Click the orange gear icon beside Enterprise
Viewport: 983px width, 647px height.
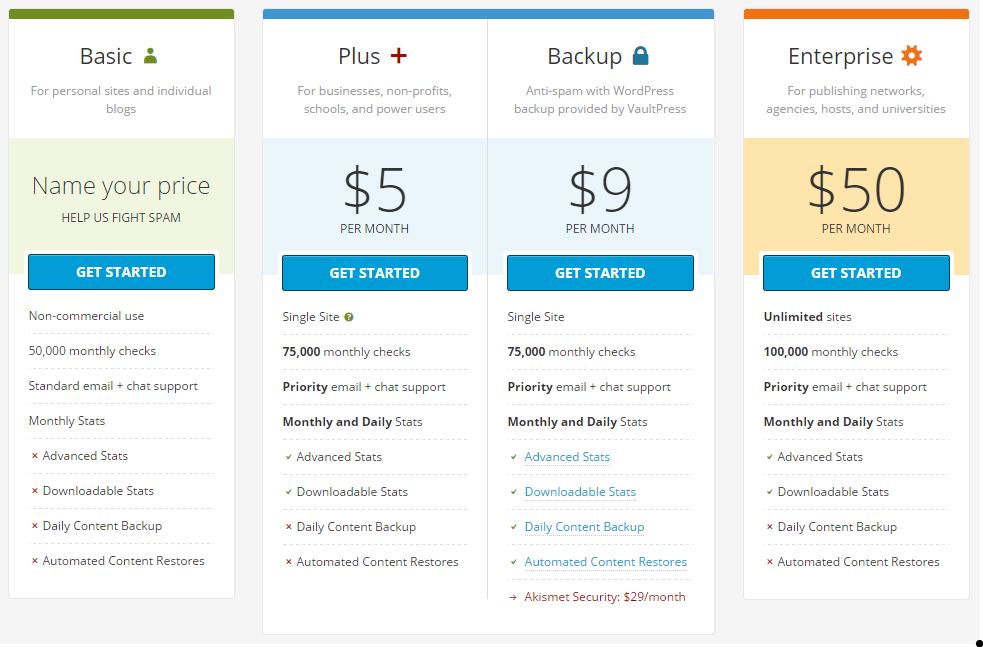pyautogui.click(x=912, y=56)
